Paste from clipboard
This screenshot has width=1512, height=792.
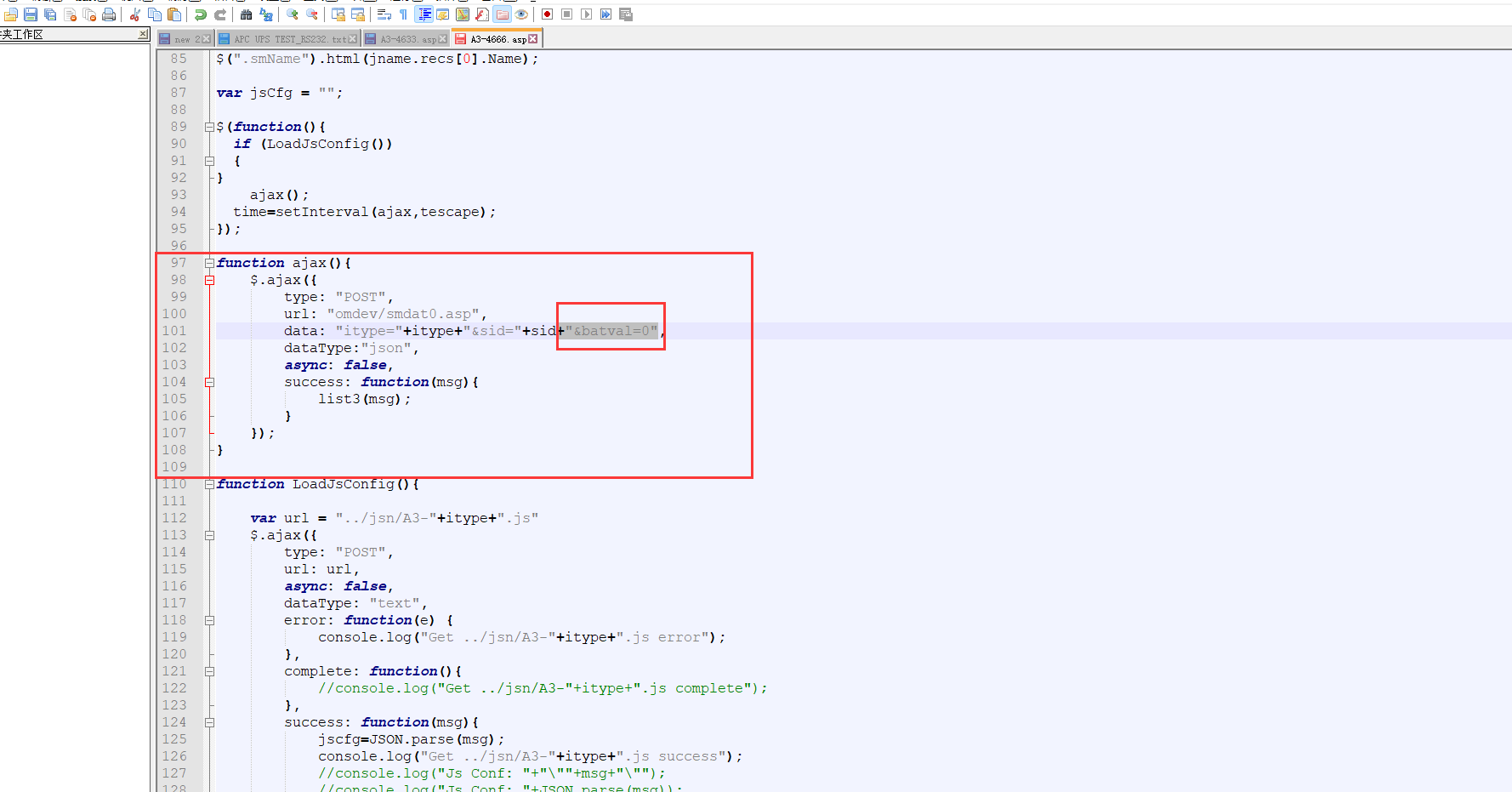tap(174, 14)
